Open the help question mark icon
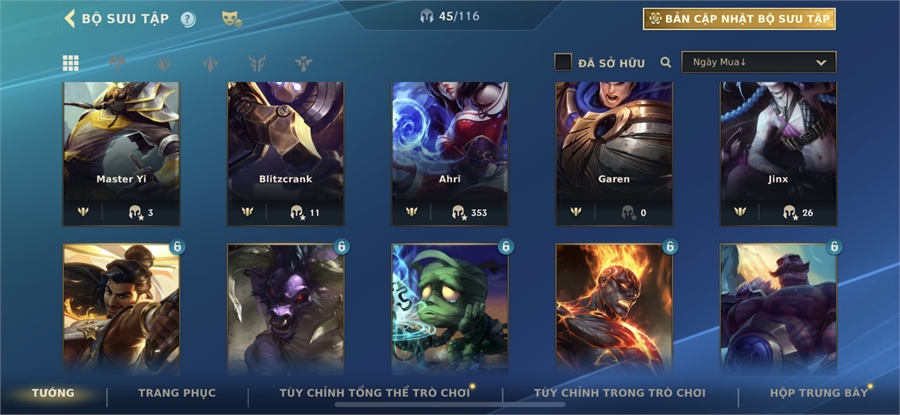Viewport: 900px width, 415px height. (188, 19)
